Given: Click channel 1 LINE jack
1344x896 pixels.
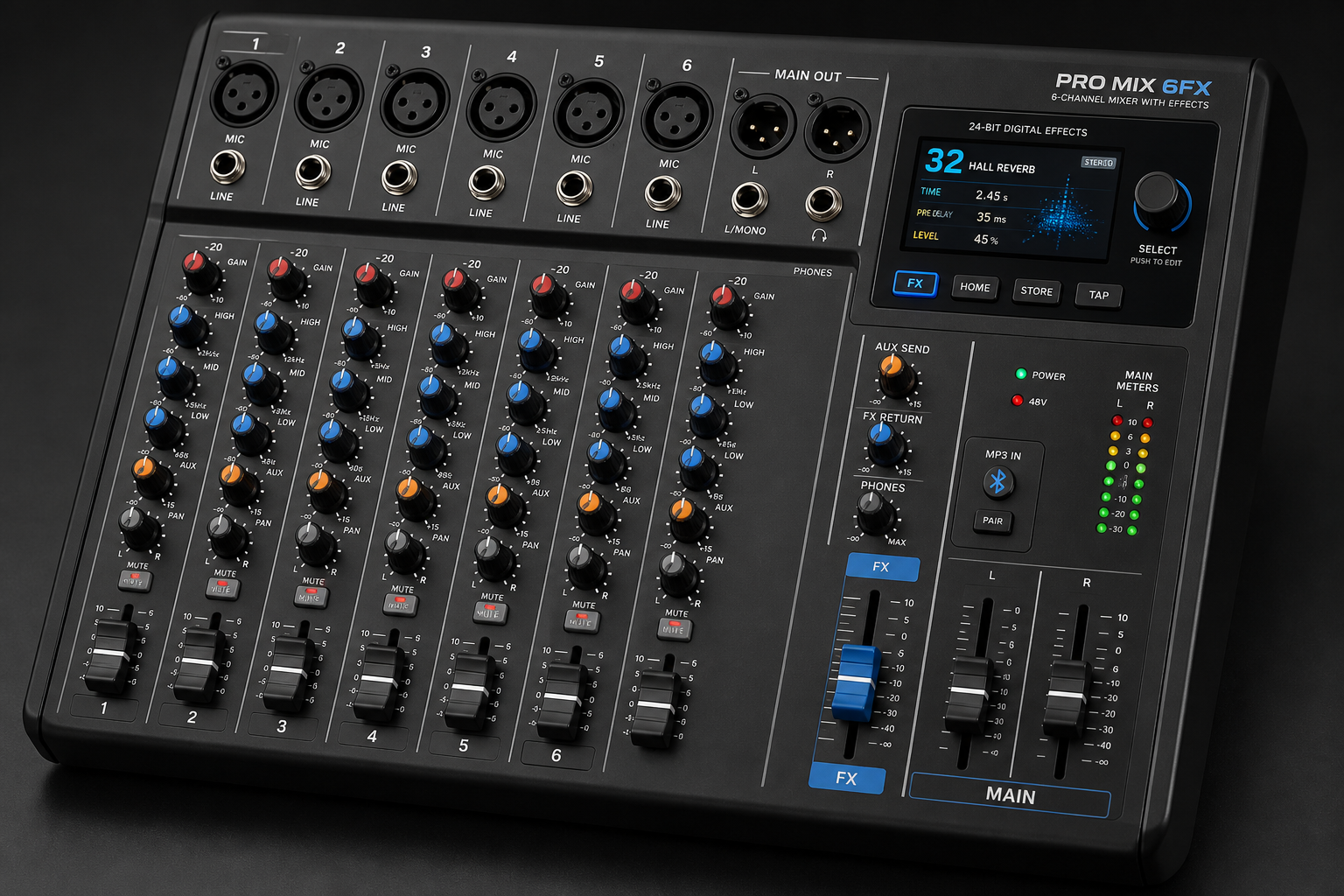Looking at the screenshot, I should coord(227,166).
